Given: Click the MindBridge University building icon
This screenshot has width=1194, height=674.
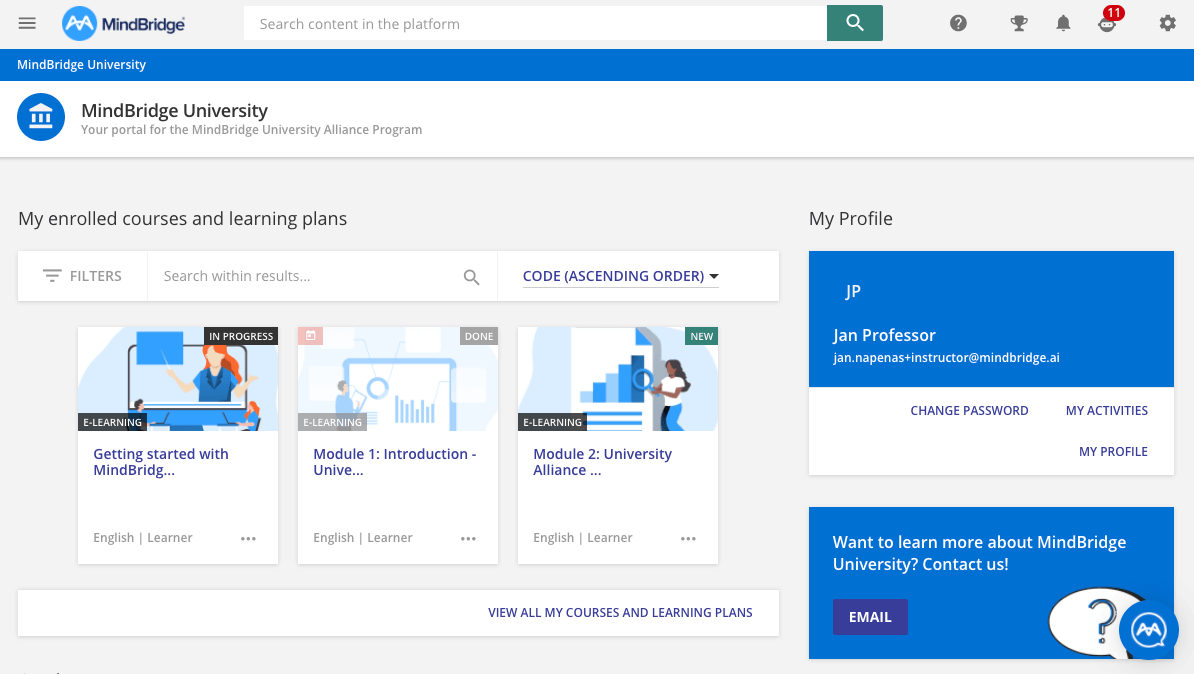Looking at the screenshot, I should 41,117.
